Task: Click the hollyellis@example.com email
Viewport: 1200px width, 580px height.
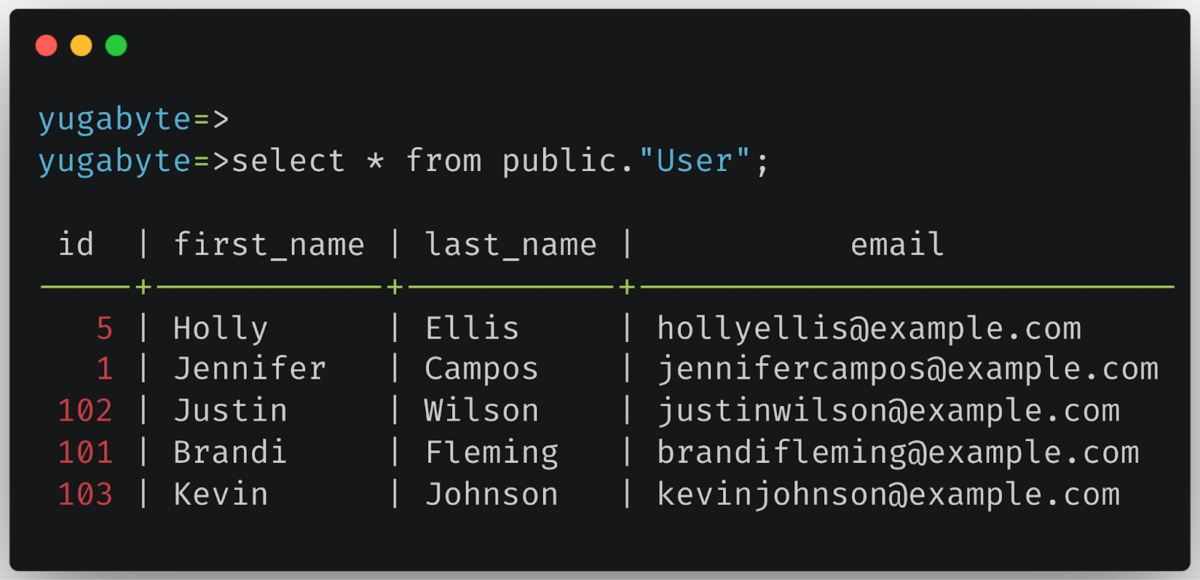Action: [x=869, y=328]
